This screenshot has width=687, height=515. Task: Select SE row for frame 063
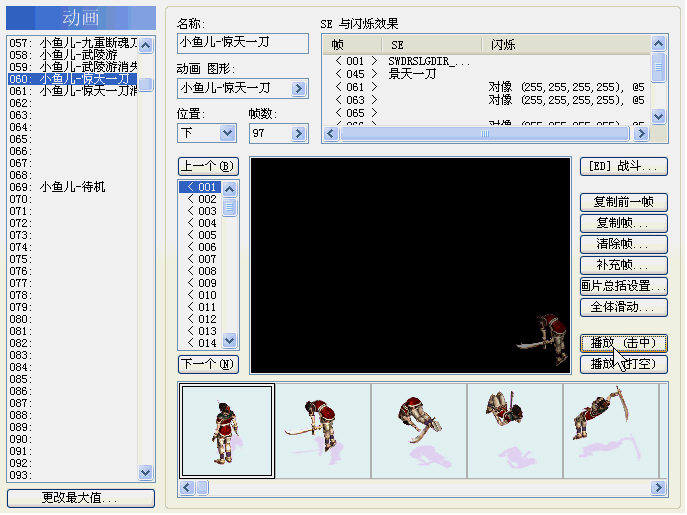tap(486, 100)
